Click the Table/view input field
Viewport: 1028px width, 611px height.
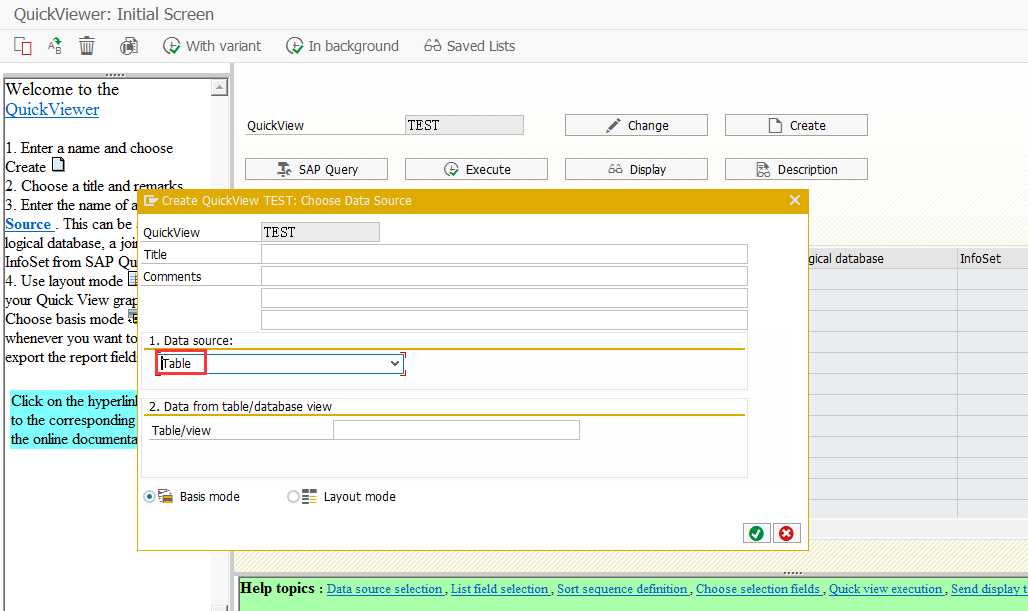pos(456,430)
